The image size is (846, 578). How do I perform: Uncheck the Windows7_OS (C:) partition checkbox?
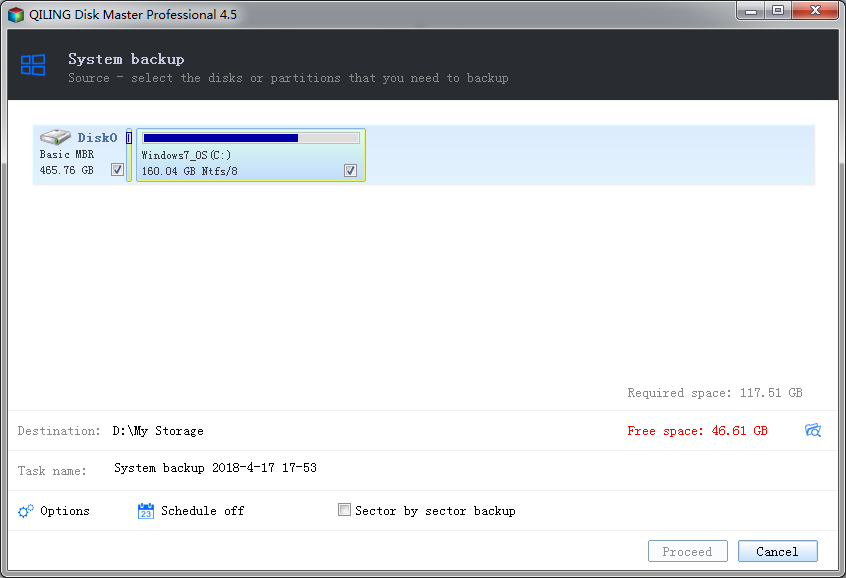pyautogui.click(x=350, y=171)
